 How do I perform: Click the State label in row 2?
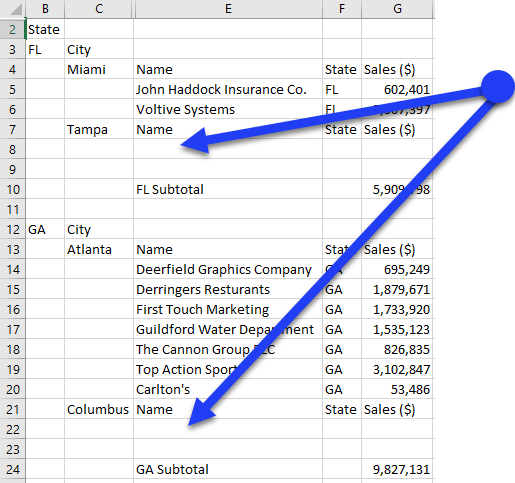tap(45, 29)
